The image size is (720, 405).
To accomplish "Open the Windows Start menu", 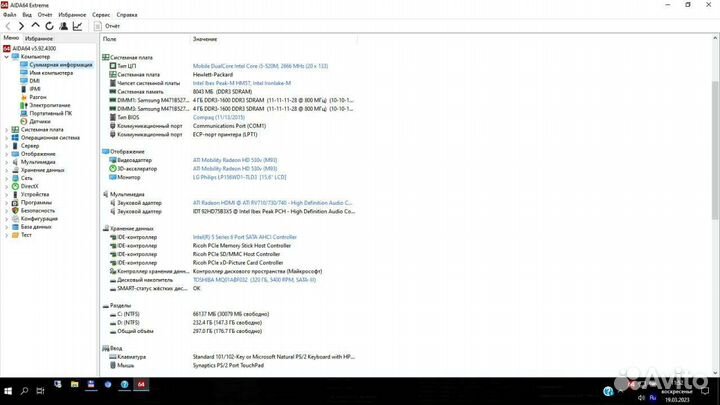I will pyautogui.click(x=8, y=391).
